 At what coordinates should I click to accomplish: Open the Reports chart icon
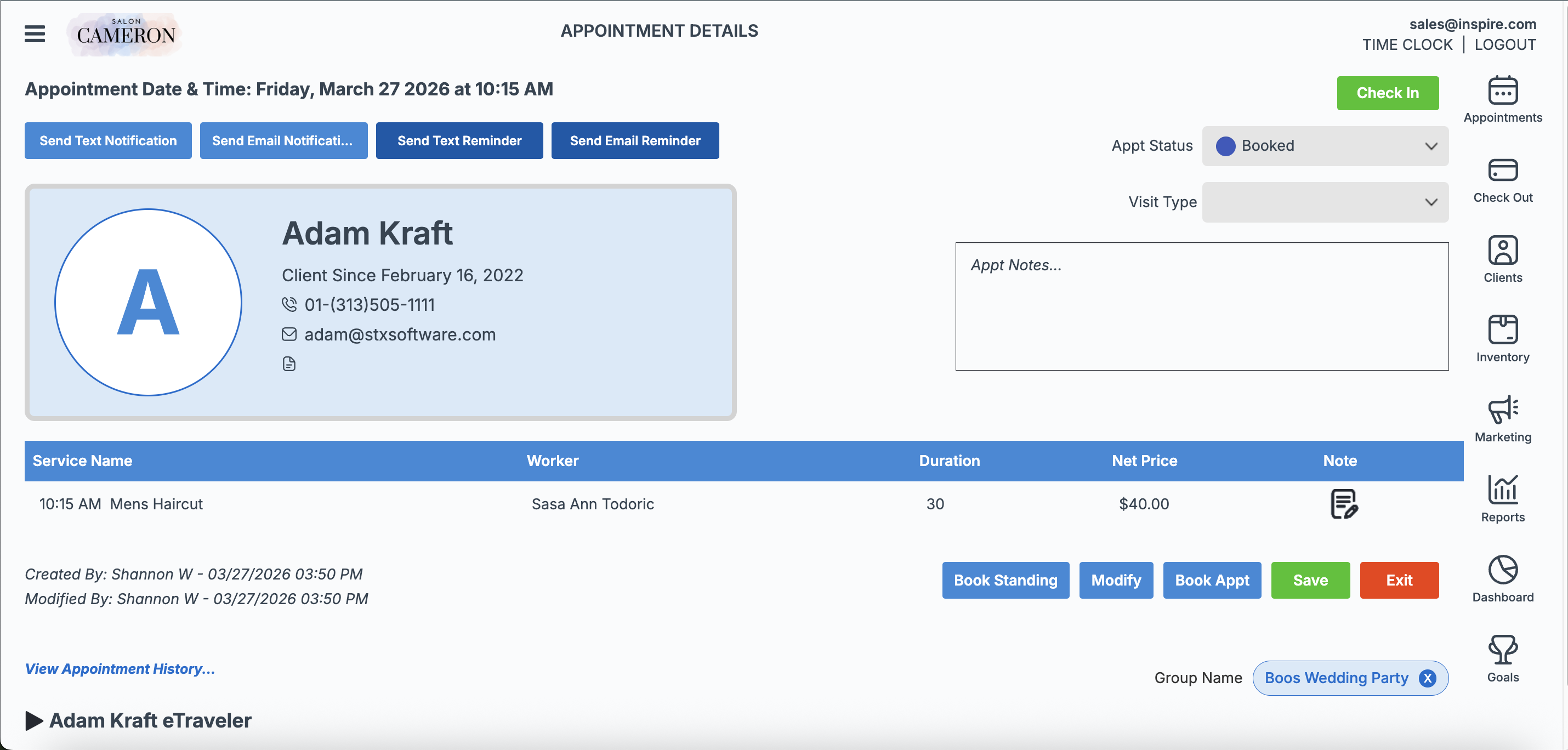1502,490
